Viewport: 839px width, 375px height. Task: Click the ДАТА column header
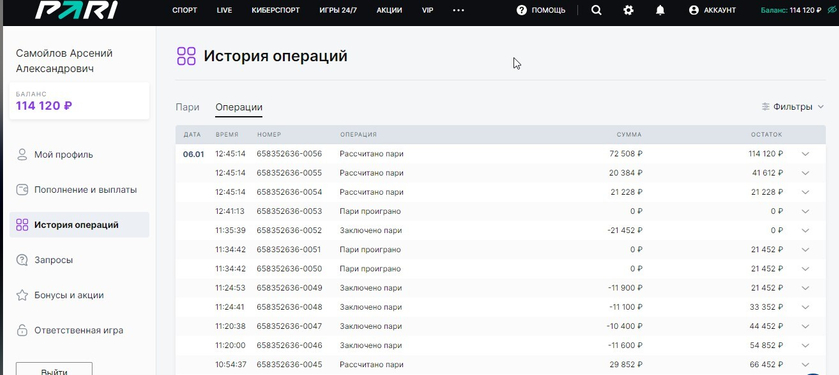click(192, 135)
